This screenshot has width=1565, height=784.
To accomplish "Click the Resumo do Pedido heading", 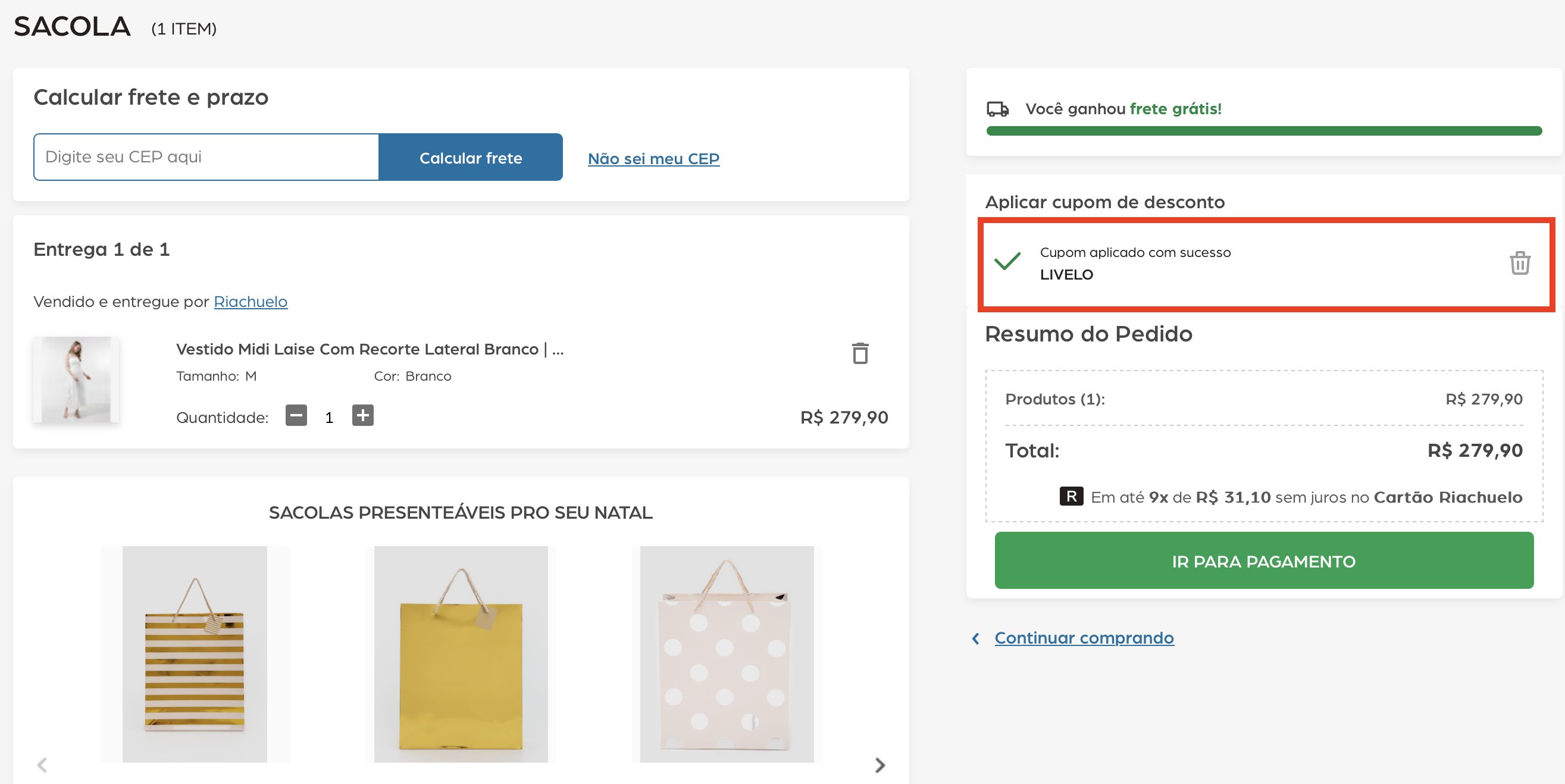I will 1089,334.
